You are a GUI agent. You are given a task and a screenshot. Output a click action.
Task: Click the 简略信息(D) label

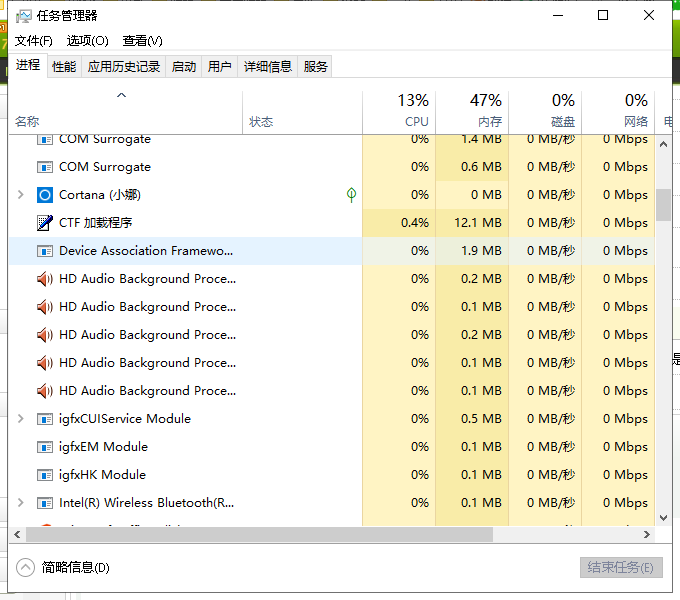click(75, 567)
